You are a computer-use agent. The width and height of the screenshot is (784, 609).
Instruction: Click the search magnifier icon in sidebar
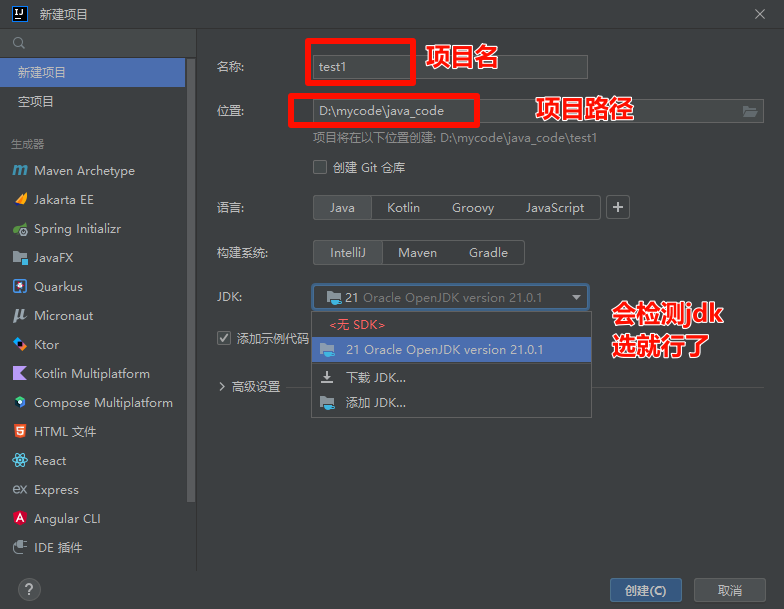[19, 43]
